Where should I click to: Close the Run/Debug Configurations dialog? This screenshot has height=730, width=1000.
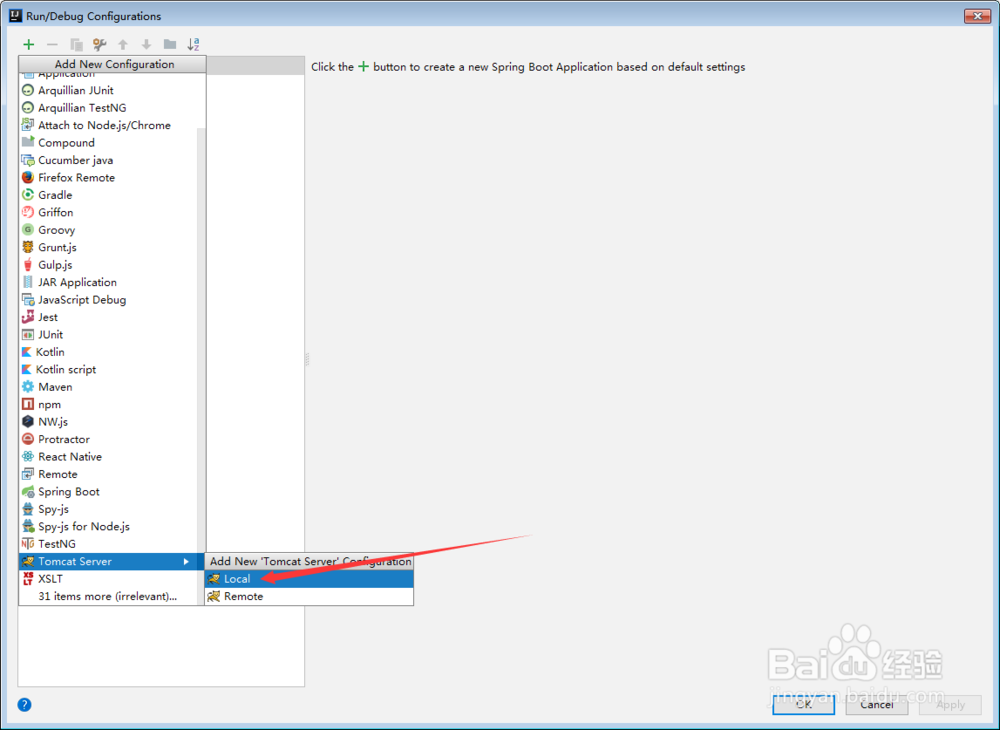point(976,16)
